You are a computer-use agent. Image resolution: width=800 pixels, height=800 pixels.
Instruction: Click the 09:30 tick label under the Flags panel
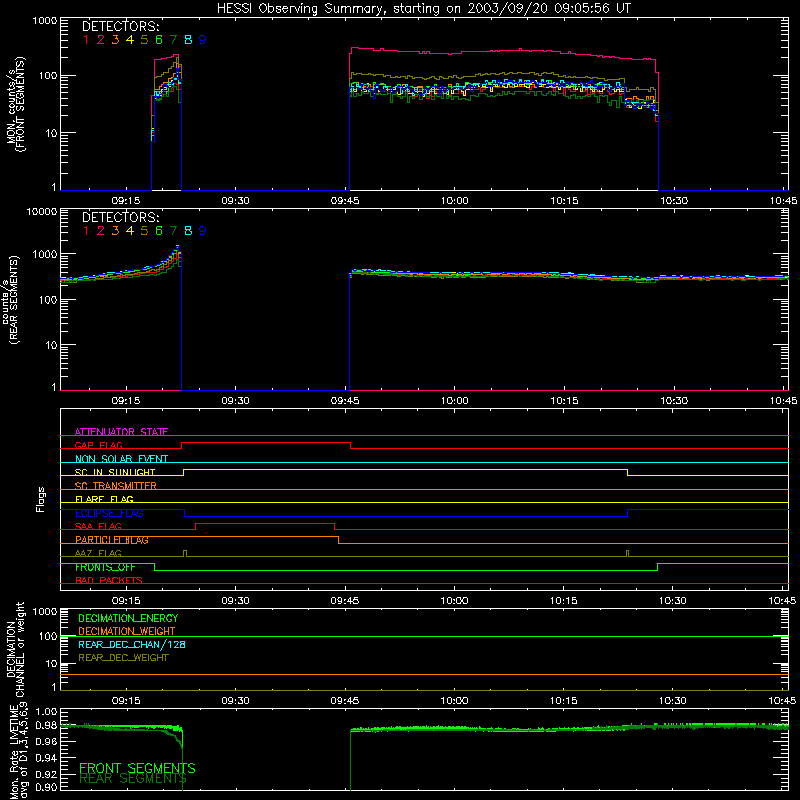point(235,601)
